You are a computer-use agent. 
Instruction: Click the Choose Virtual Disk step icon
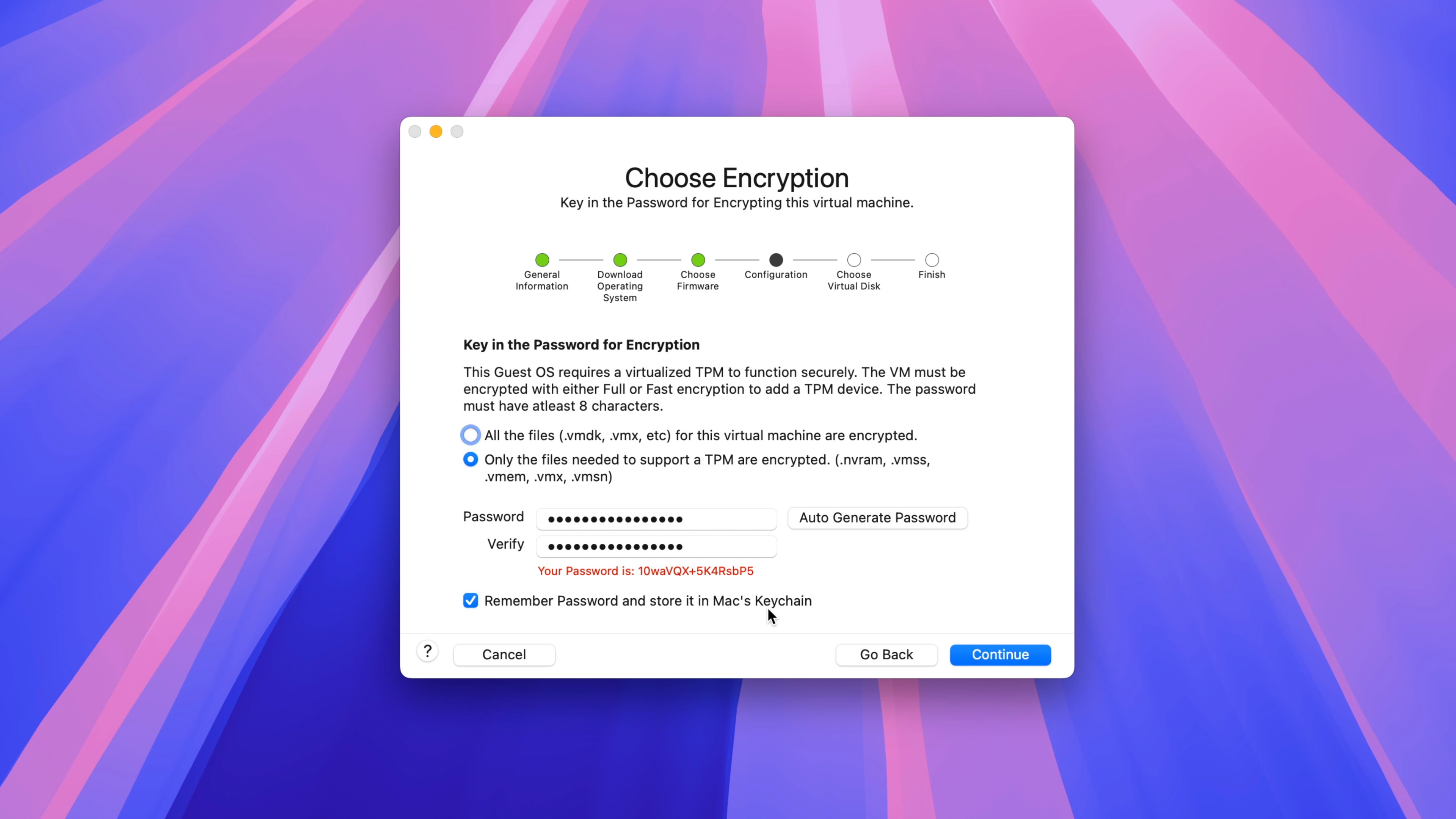[x=854, y=260]
